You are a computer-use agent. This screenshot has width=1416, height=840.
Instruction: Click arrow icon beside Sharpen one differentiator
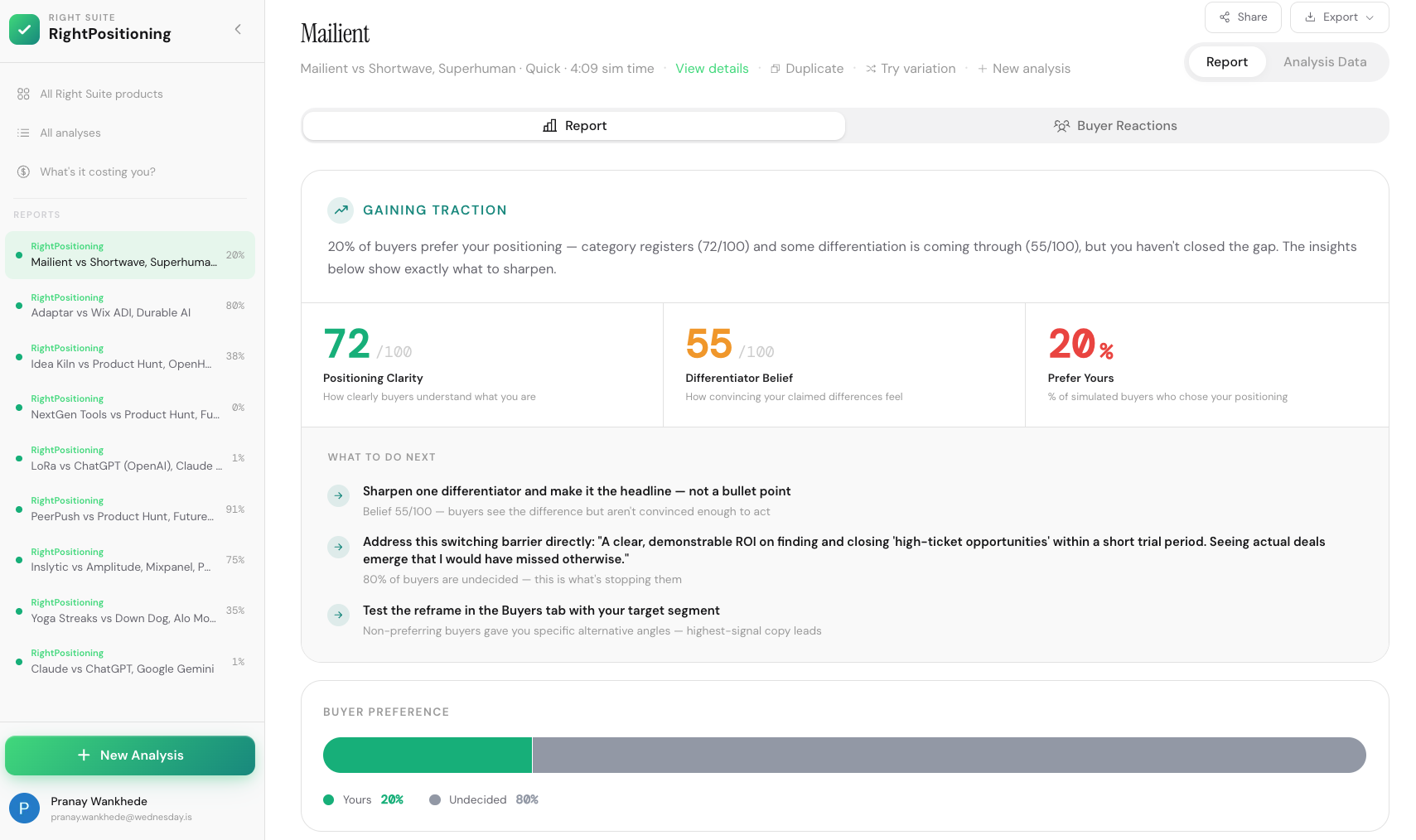coord(338,495)
